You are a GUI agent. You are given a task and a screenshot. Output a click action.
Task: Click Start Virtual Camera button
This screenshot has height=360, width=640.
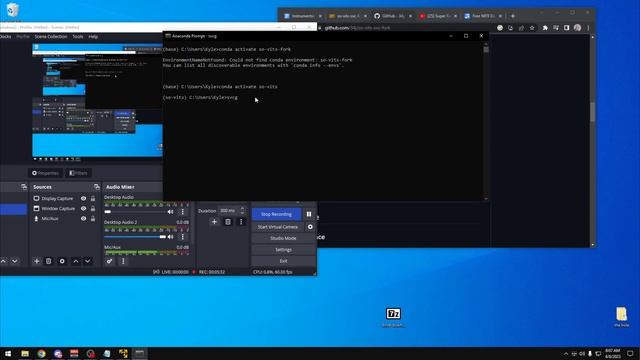[278, 227]
